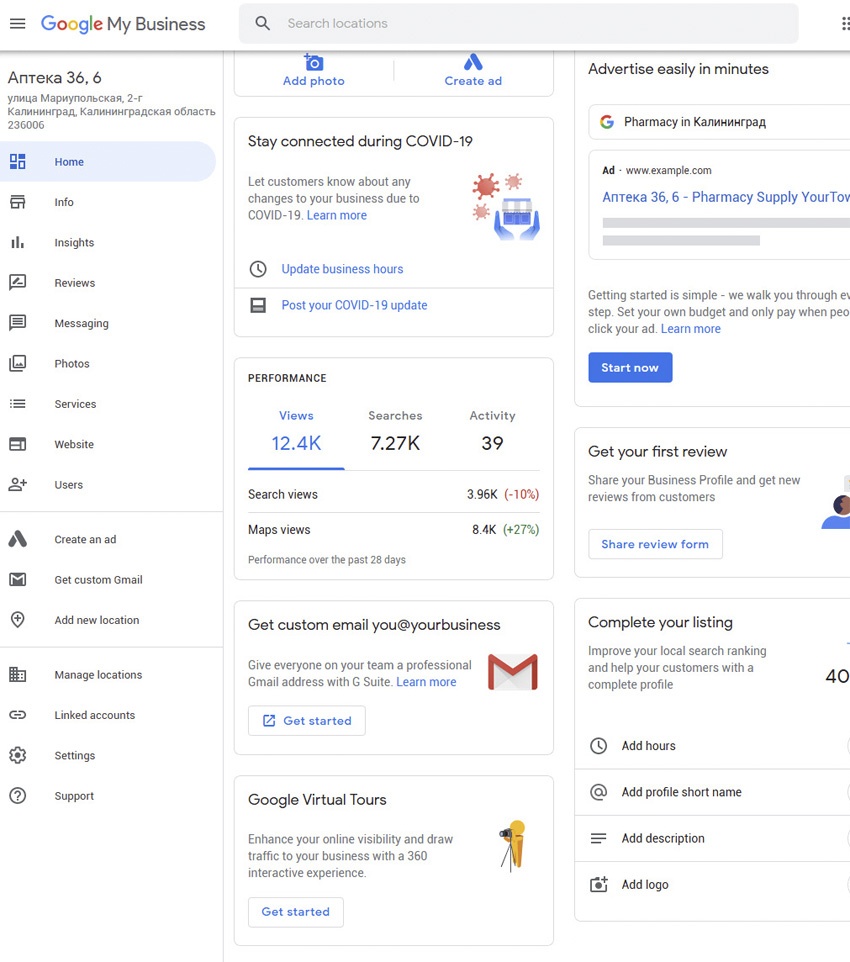Switch to the Searches performance tab
The image size is (850, 962).
pos(395,431)
